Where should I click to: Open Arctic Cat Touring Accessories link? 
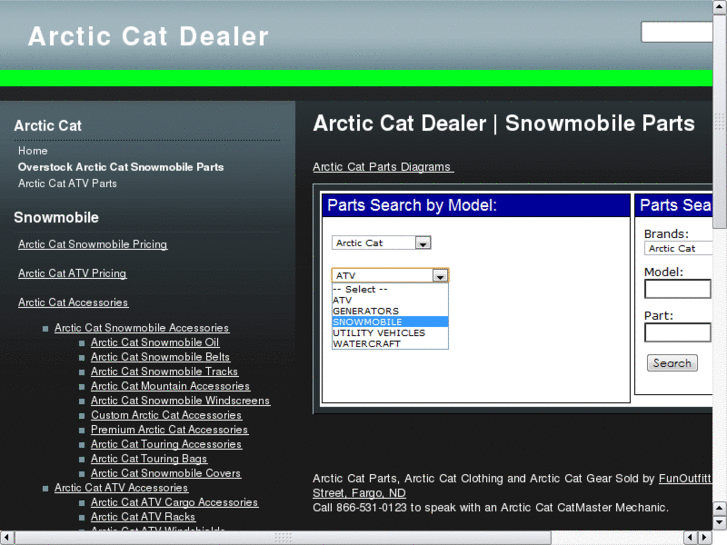point(166,444)
